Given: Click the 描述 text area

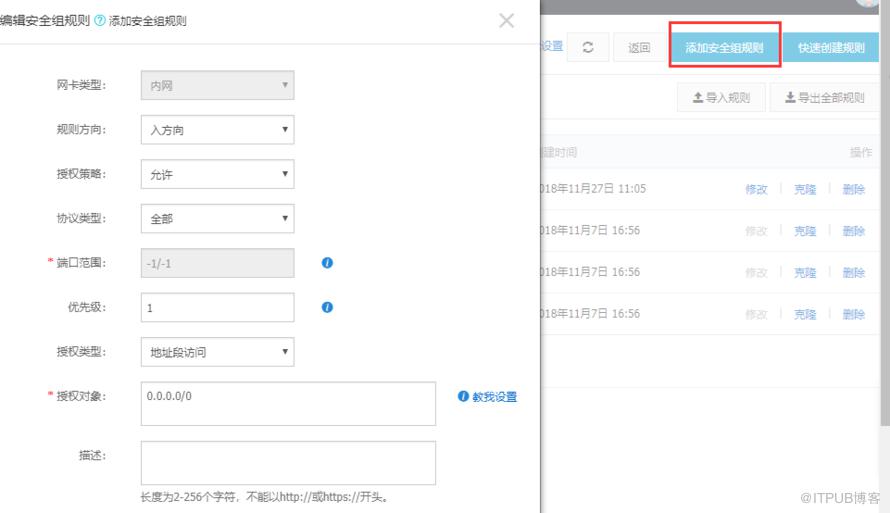Looking at the screenshot, I should coord(288,463).
